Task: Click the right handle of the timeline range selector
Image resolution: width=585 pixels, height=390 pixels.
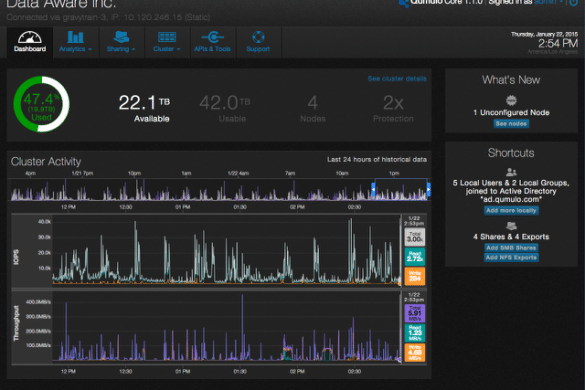Action: [x=429, y=190]
